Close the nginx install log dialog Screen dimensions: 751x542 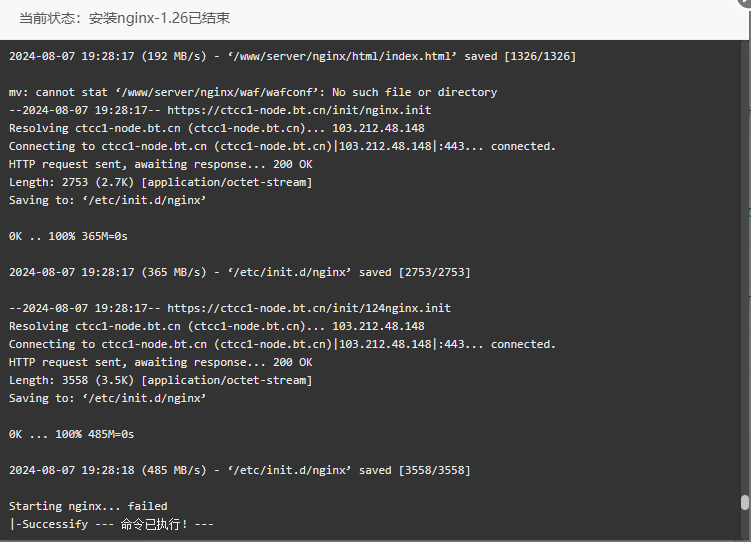(745, 2)
